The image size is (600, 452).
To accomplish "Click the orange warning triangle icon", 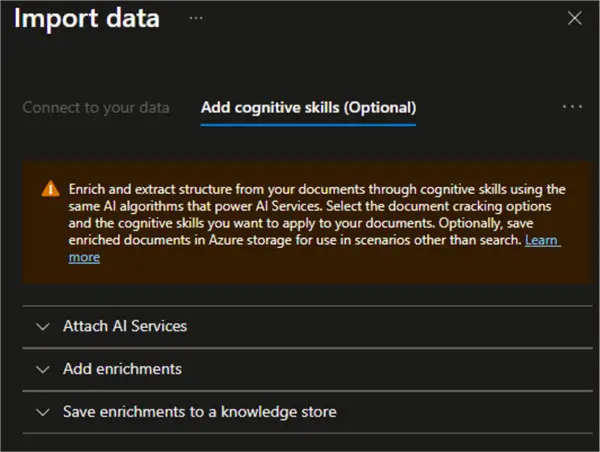I will pos(50,189).
